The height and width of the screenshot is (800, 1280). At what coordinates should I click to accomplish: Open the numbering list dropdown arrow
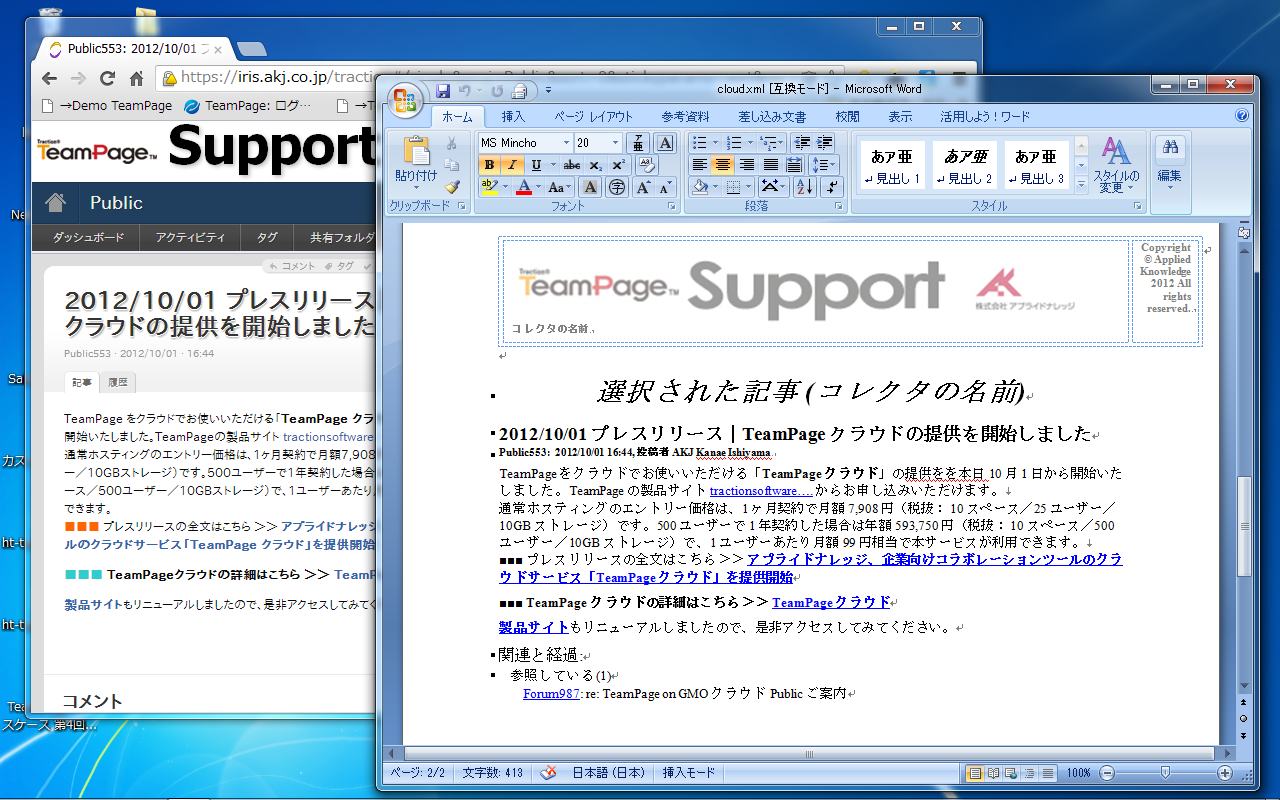(750, 143)
